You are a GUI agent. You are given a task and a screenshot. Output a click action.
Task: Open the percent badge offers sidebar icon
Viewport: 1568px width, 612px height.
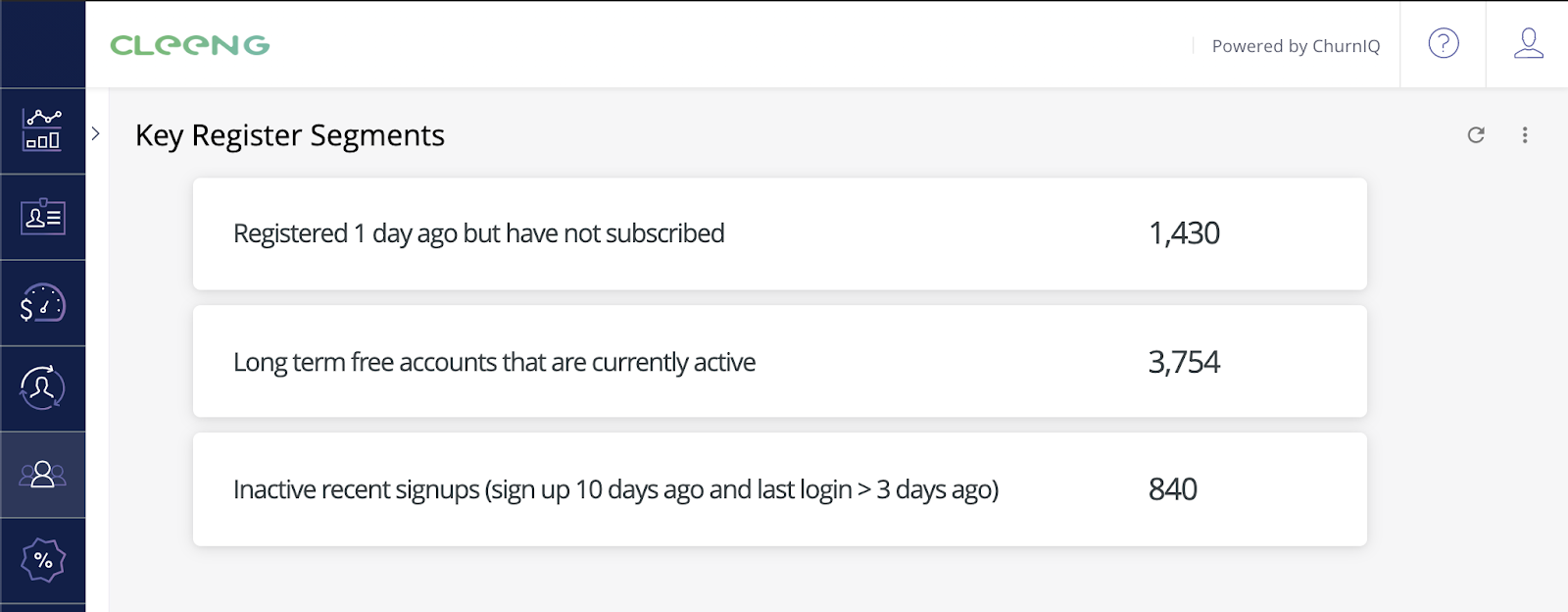coord(42,560)
